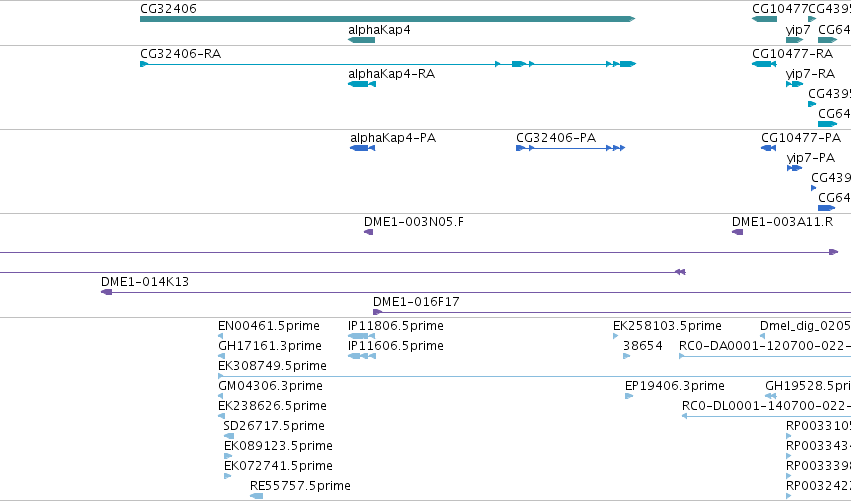
Task: Click the alphaKap4-RA transcript label
Action: click(x=391, y=74)
